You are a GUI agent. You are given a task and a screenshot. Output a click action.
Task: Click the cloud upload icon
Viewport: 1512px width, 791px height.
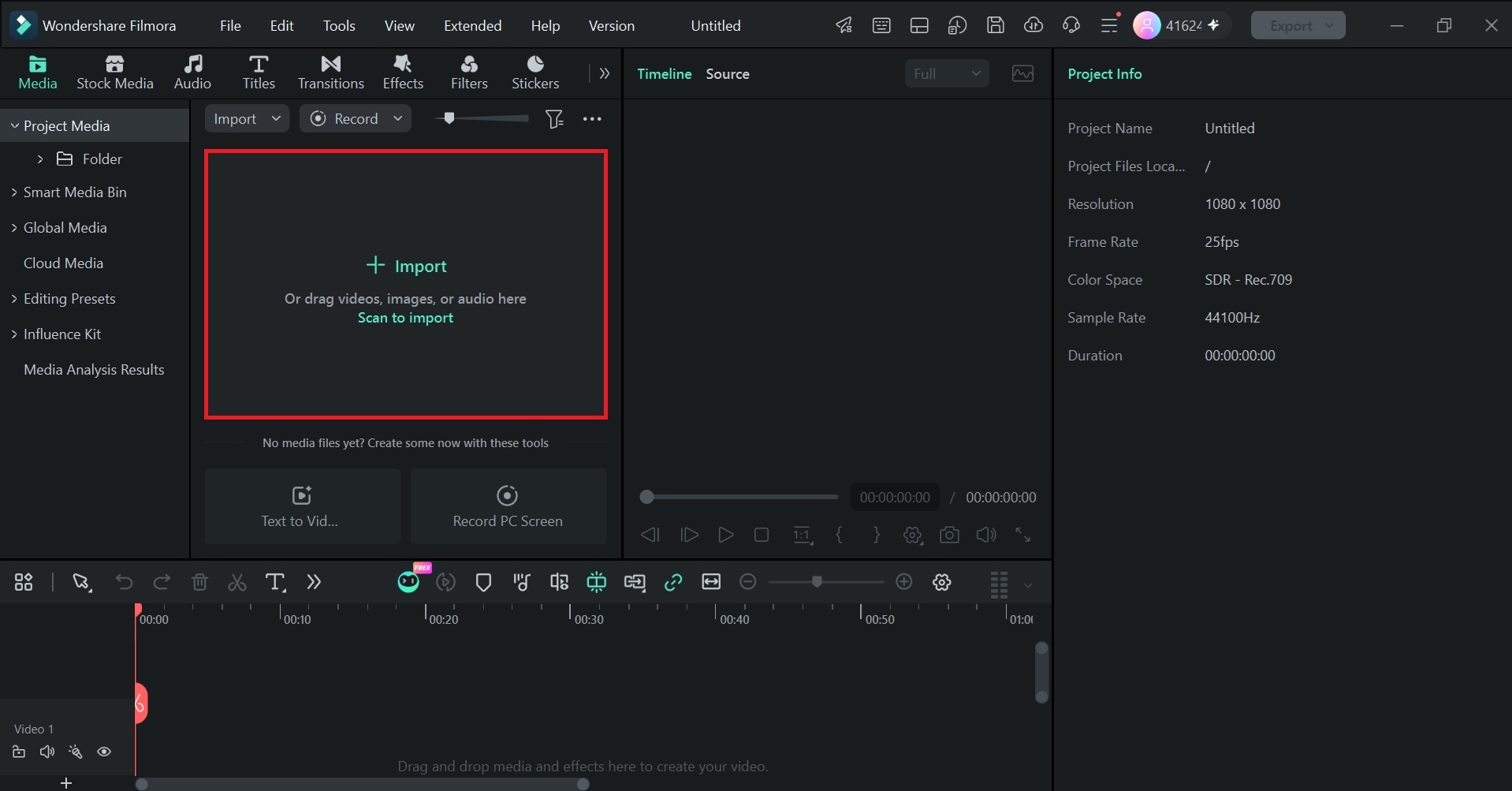click(x=1033, y=25)
